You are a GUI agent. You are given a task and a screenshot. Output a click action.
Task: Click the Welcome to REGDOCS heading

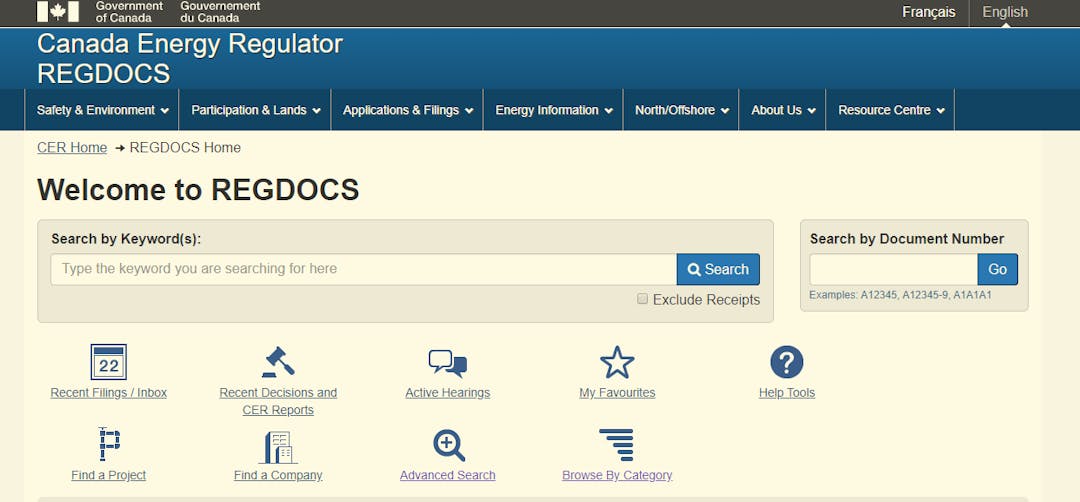pos(198,189)
